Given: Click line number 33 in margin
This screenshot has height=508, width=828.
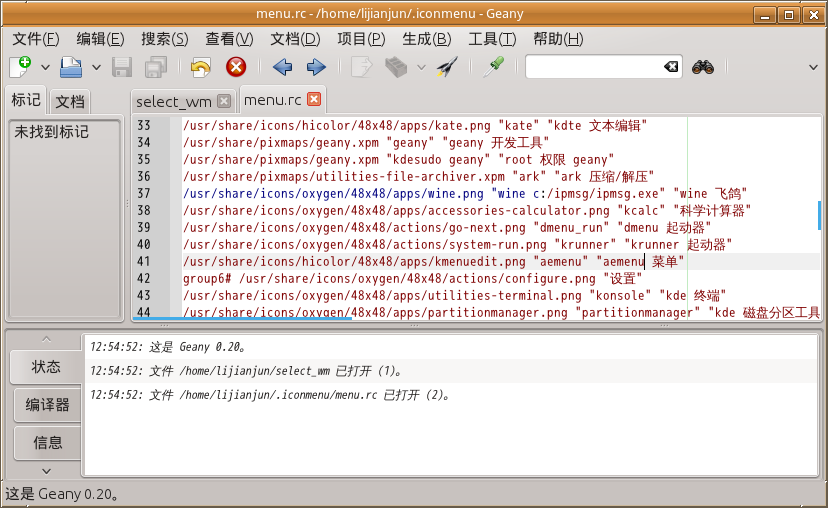Looking at the screenshot, I should (144, 126).
